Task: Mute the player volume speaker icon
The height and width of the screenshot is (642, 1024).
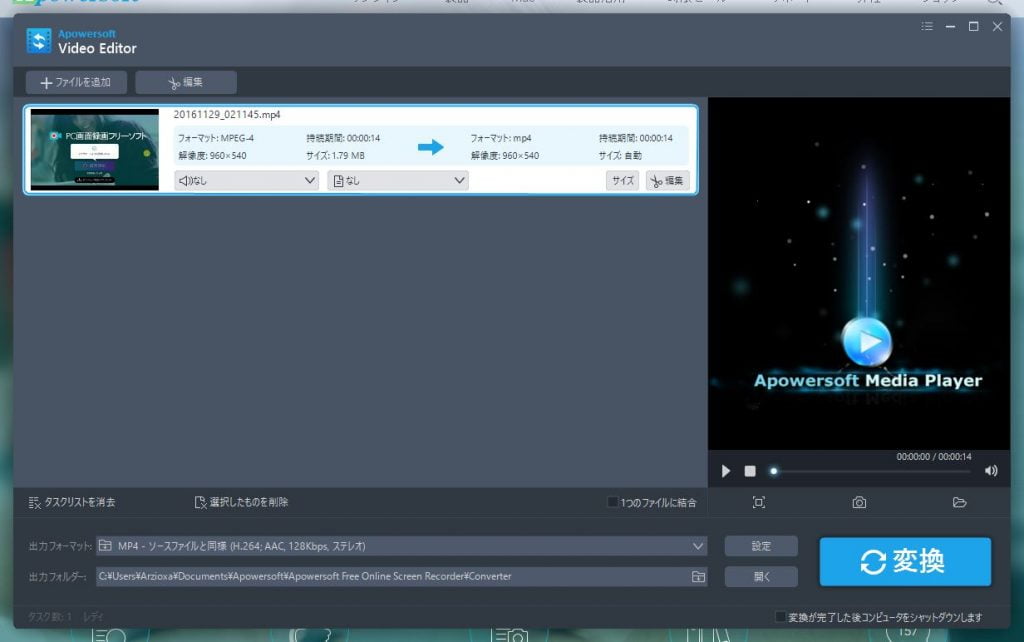Action: (991, 471)
